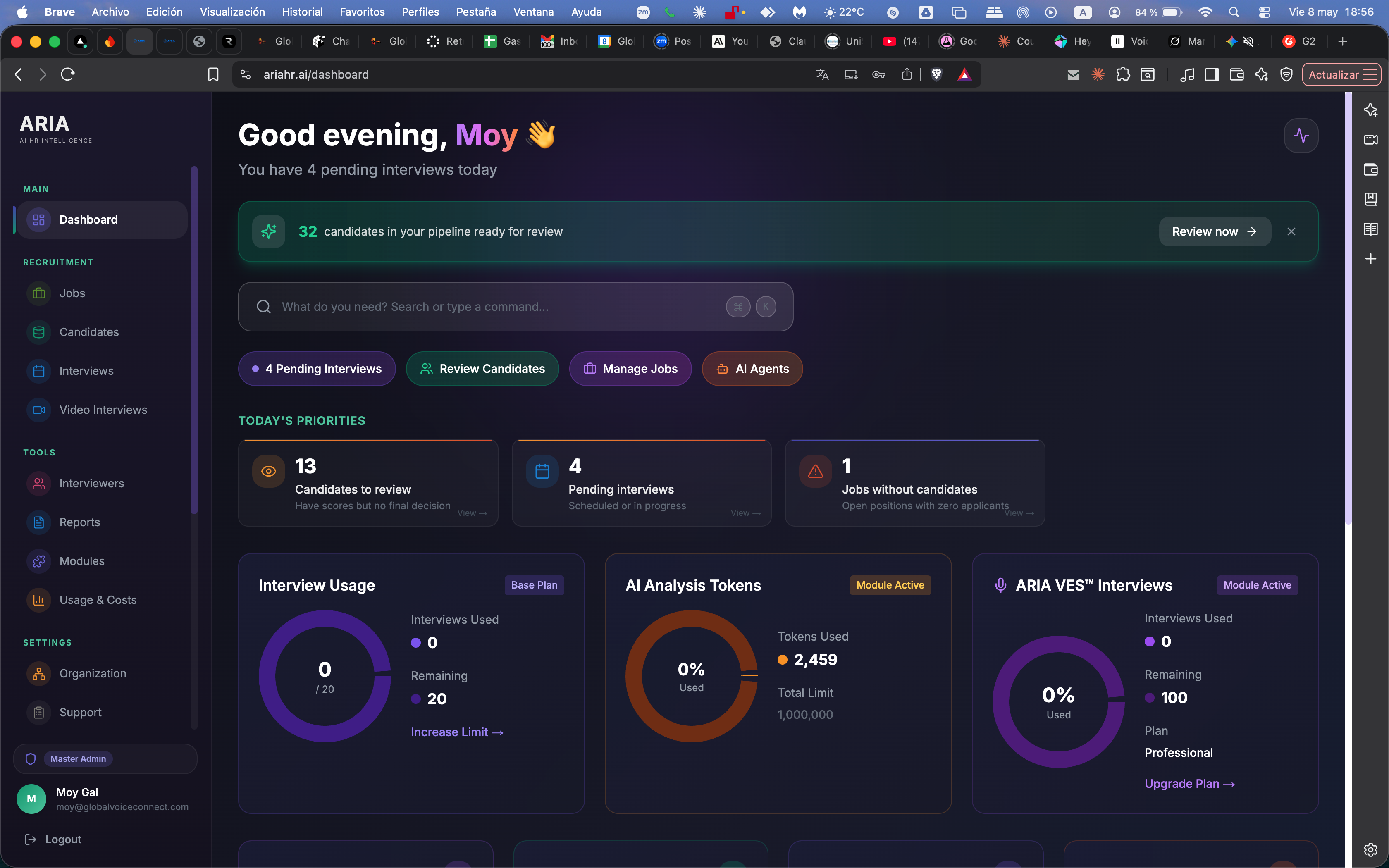This screenshot has height=868, width=1389.
Task: Click the Increase Limit link
Action: (457, 732)
